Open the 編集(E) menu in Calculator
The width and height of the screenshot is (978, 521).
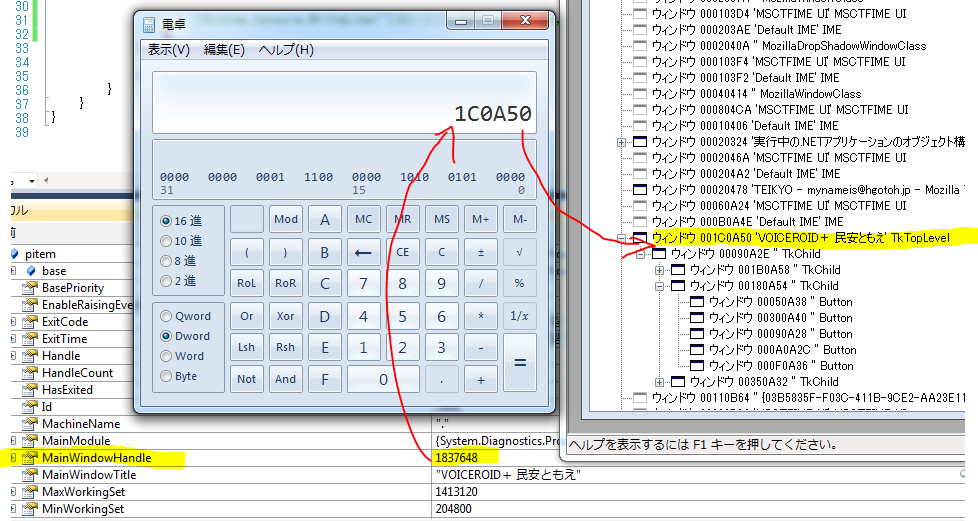(224, 50)
